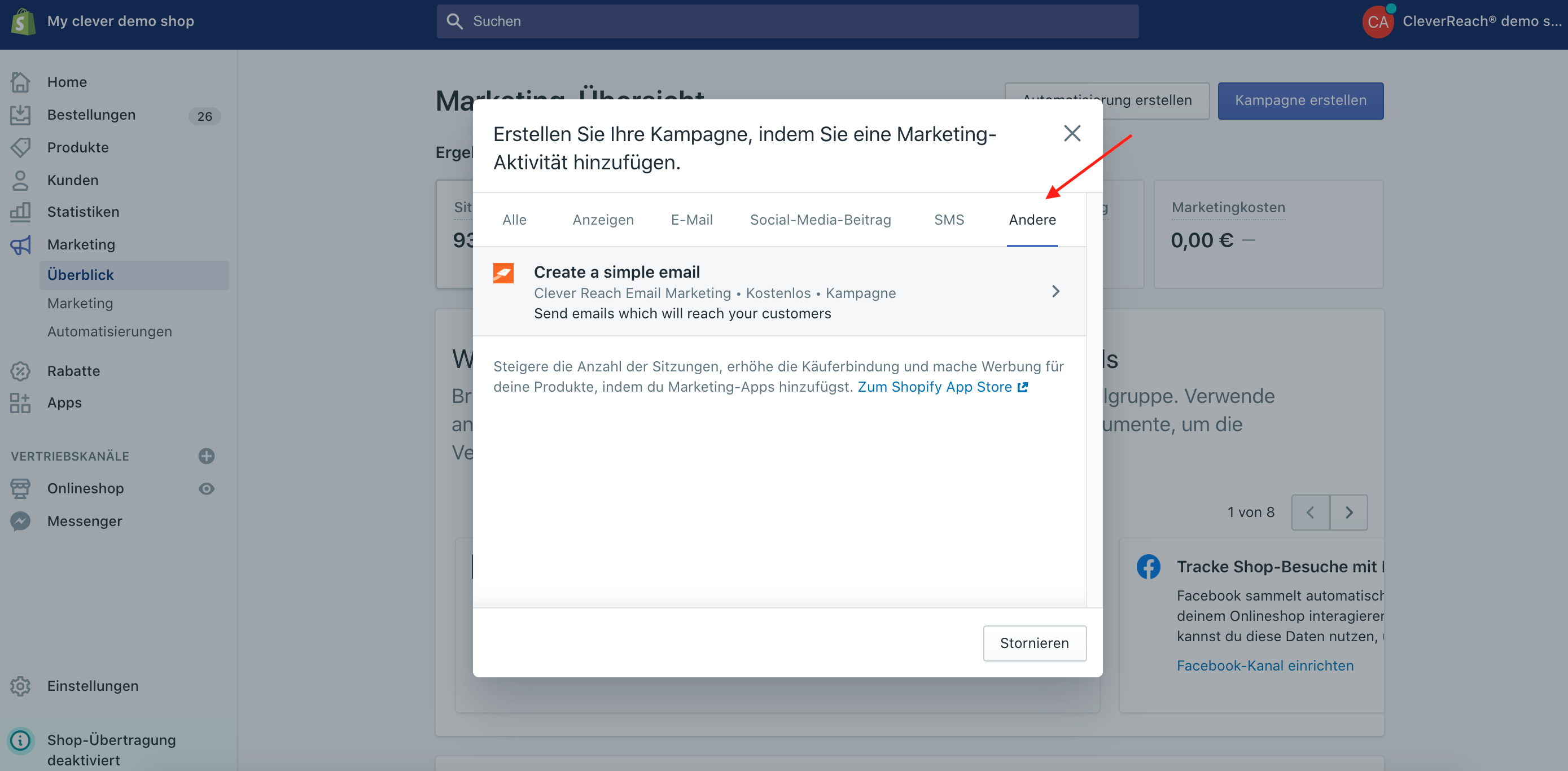Click the Produkte tag icon
The height and width of the screenshot is (771, 1568).
[20, 147]
